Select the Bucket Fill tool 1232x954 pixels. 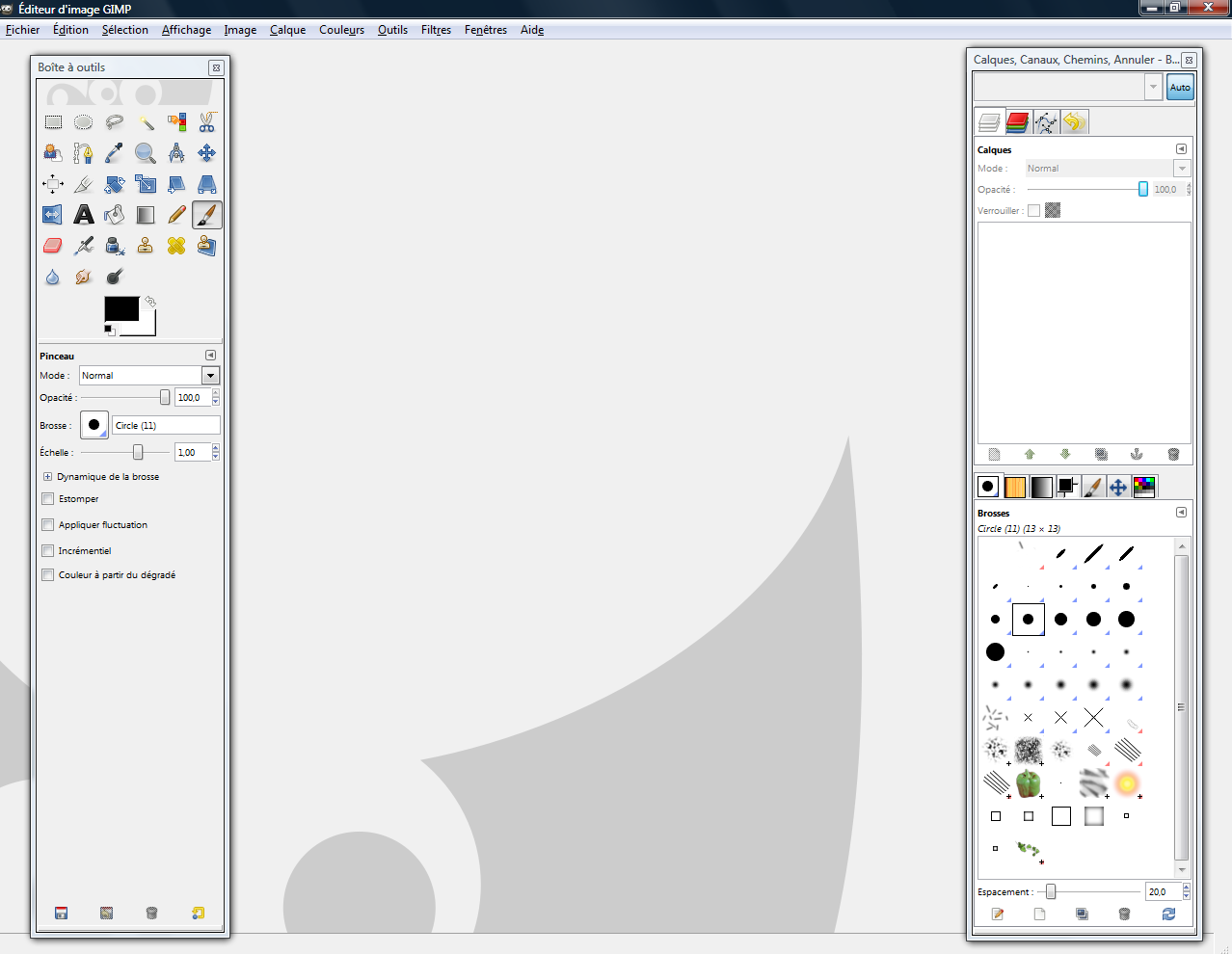click(x=115, y=215)
